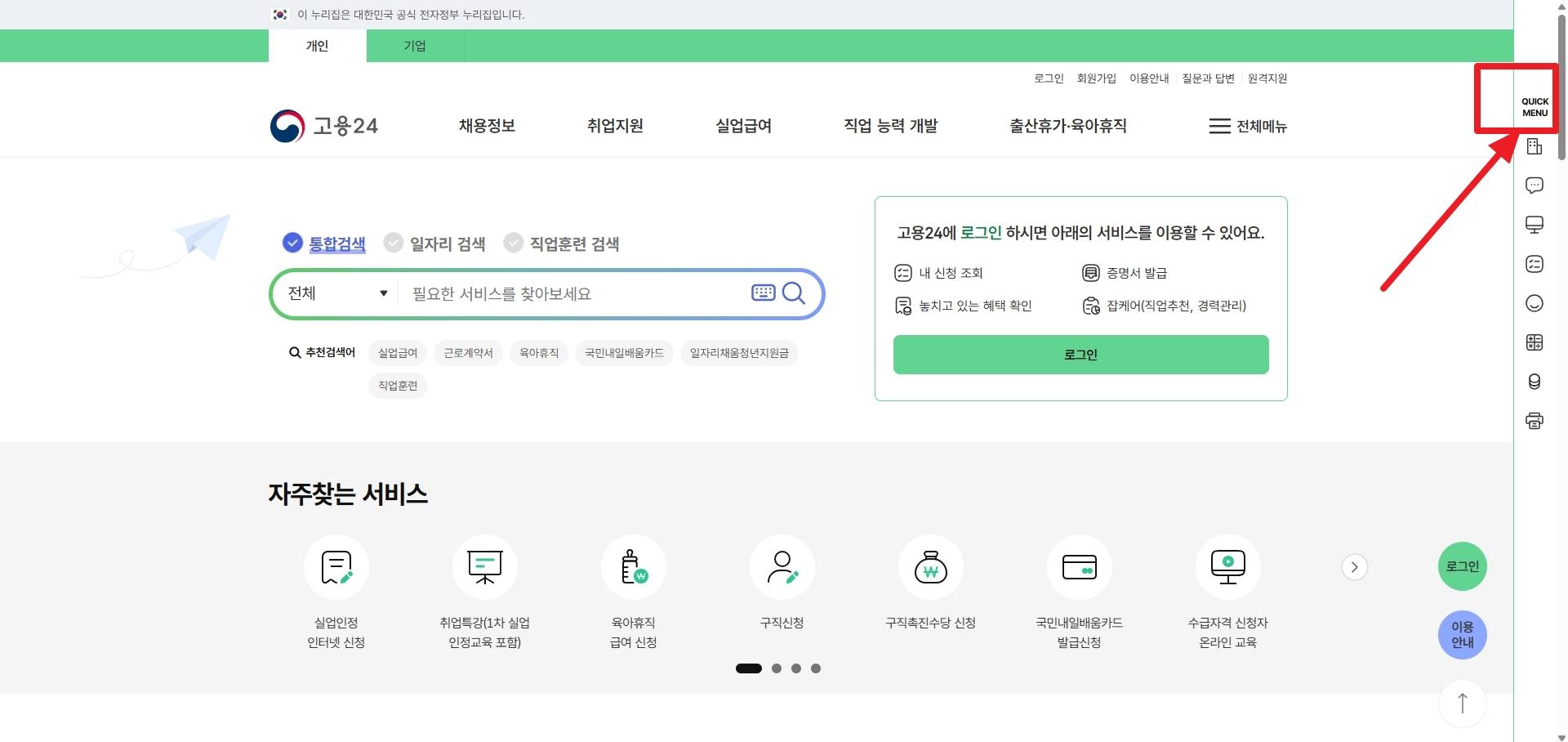Click the carousel next arrow

[x=1354, y=566]
